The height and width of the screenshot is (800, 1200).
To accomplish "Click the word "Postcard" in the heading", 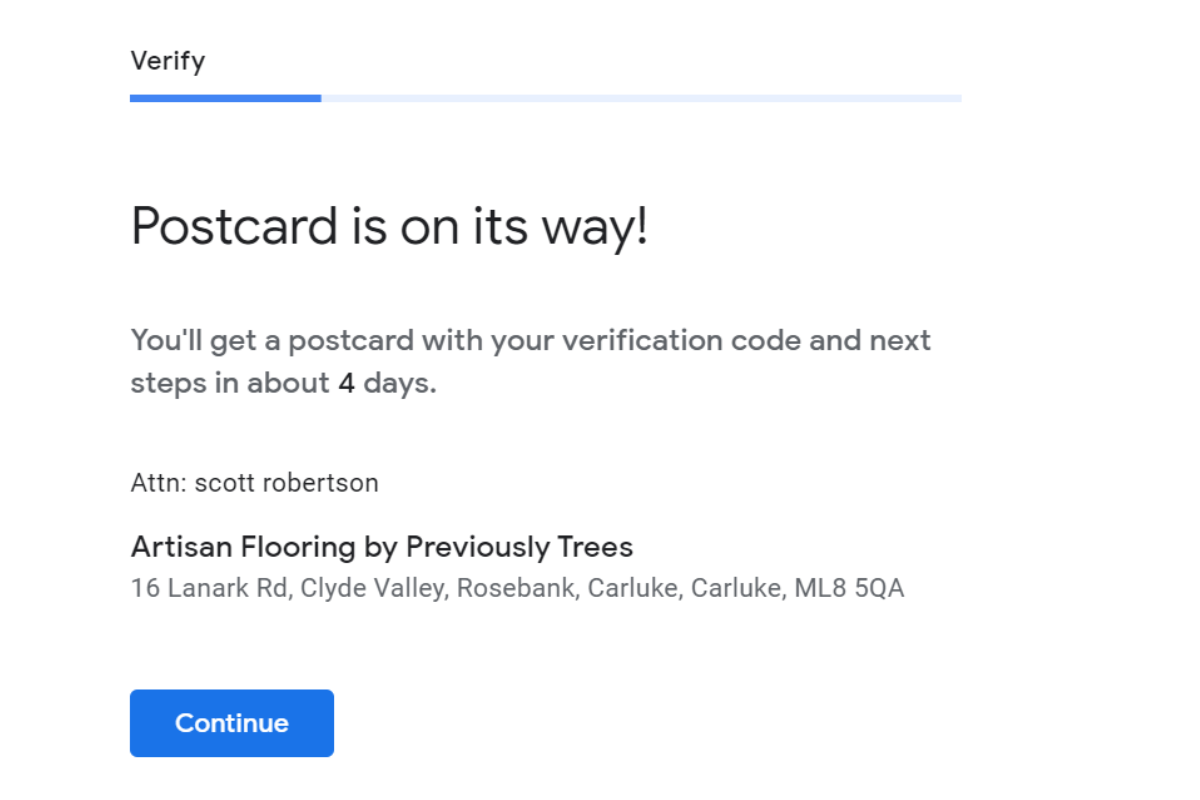I will (234, 226).
